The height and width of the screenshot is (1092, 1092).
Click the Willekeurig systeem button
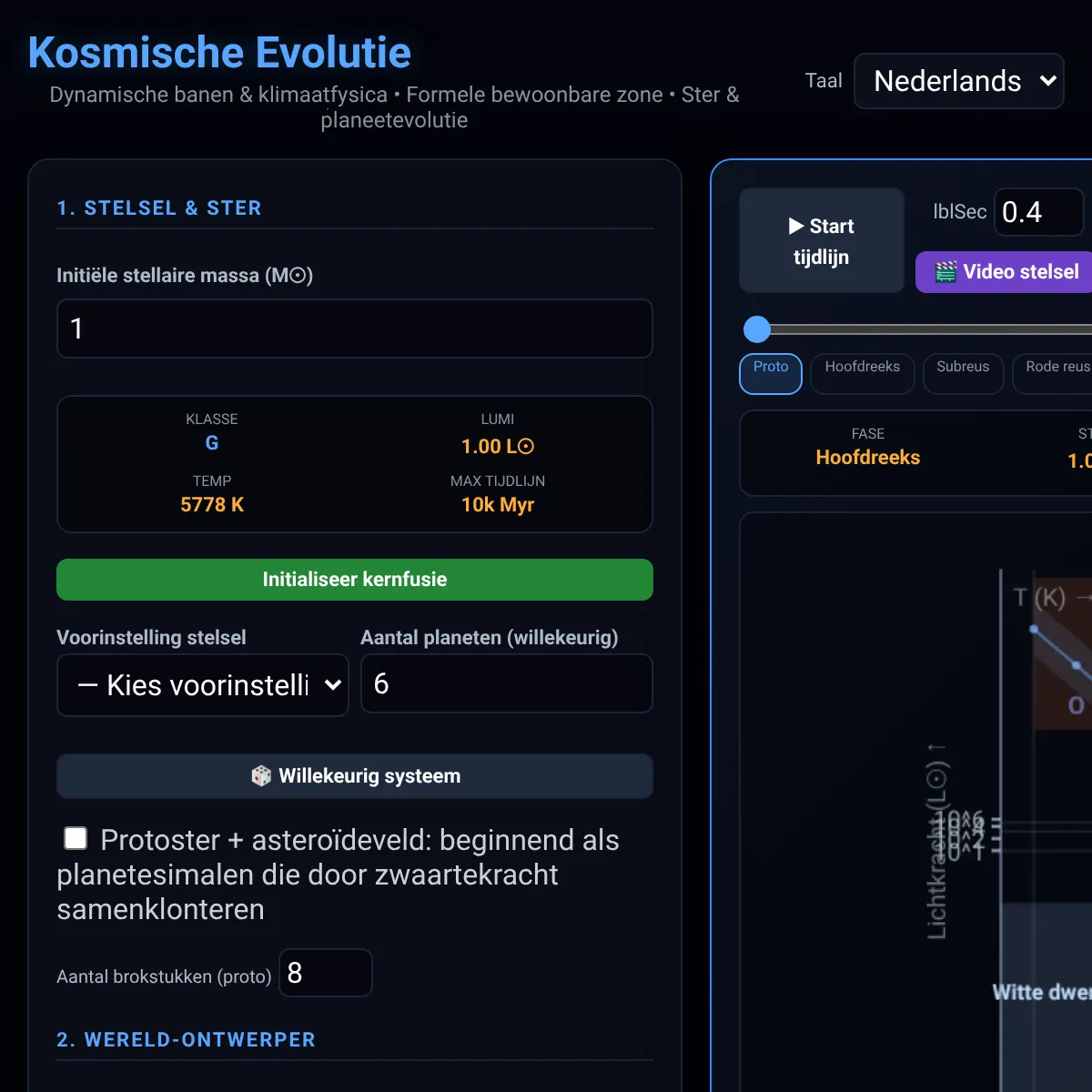pyautogui.click(x=355, y=776)
